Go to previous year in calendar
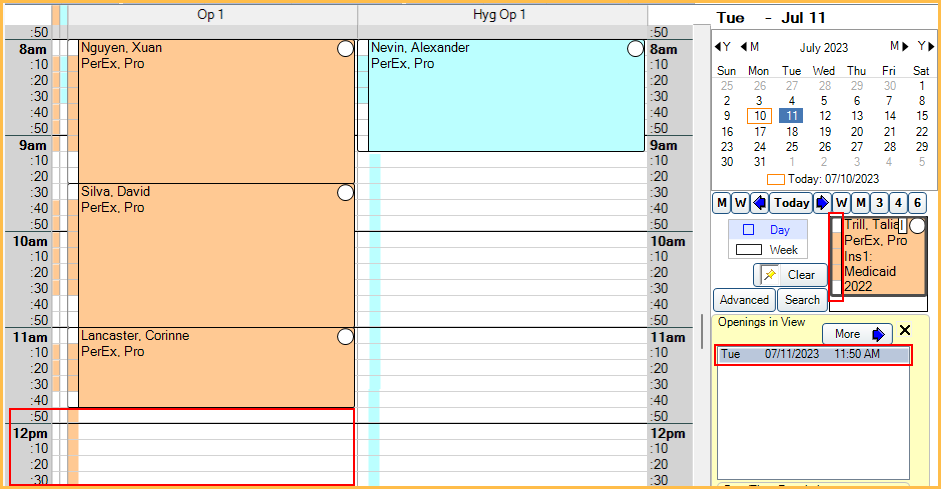The height and width of the screenshot is (489, 941). (722, 47)
